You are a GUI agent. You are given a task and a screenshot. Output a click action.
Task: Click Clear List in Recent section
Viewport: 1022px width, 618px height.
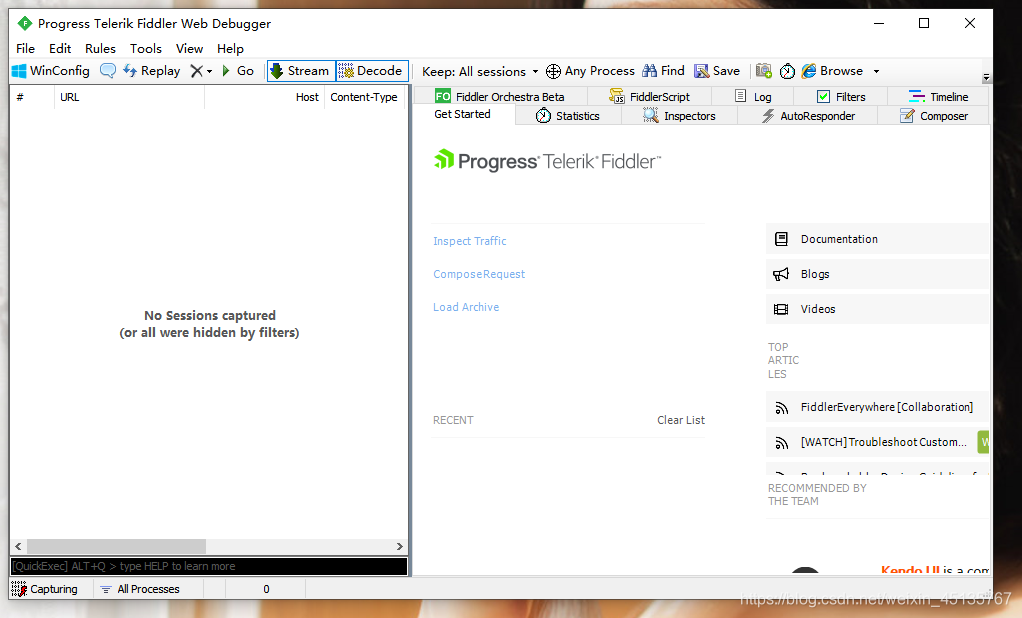pos(680,420)
